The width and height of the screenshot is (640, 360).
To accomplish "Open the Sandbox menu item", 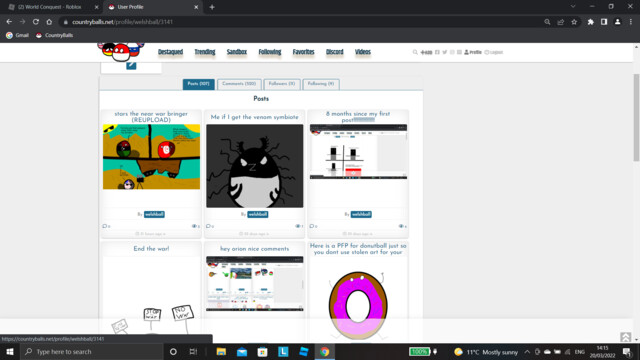I will [x=237, y=52].
